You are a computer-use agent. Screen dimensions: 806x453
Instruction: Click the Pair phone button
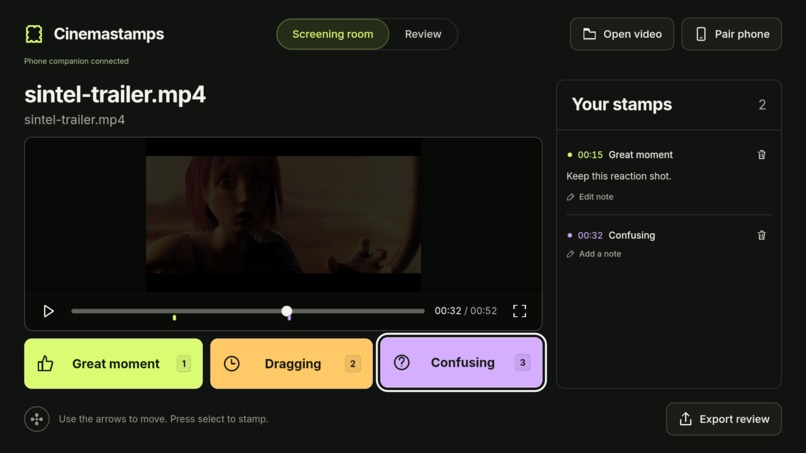point(731,34)
